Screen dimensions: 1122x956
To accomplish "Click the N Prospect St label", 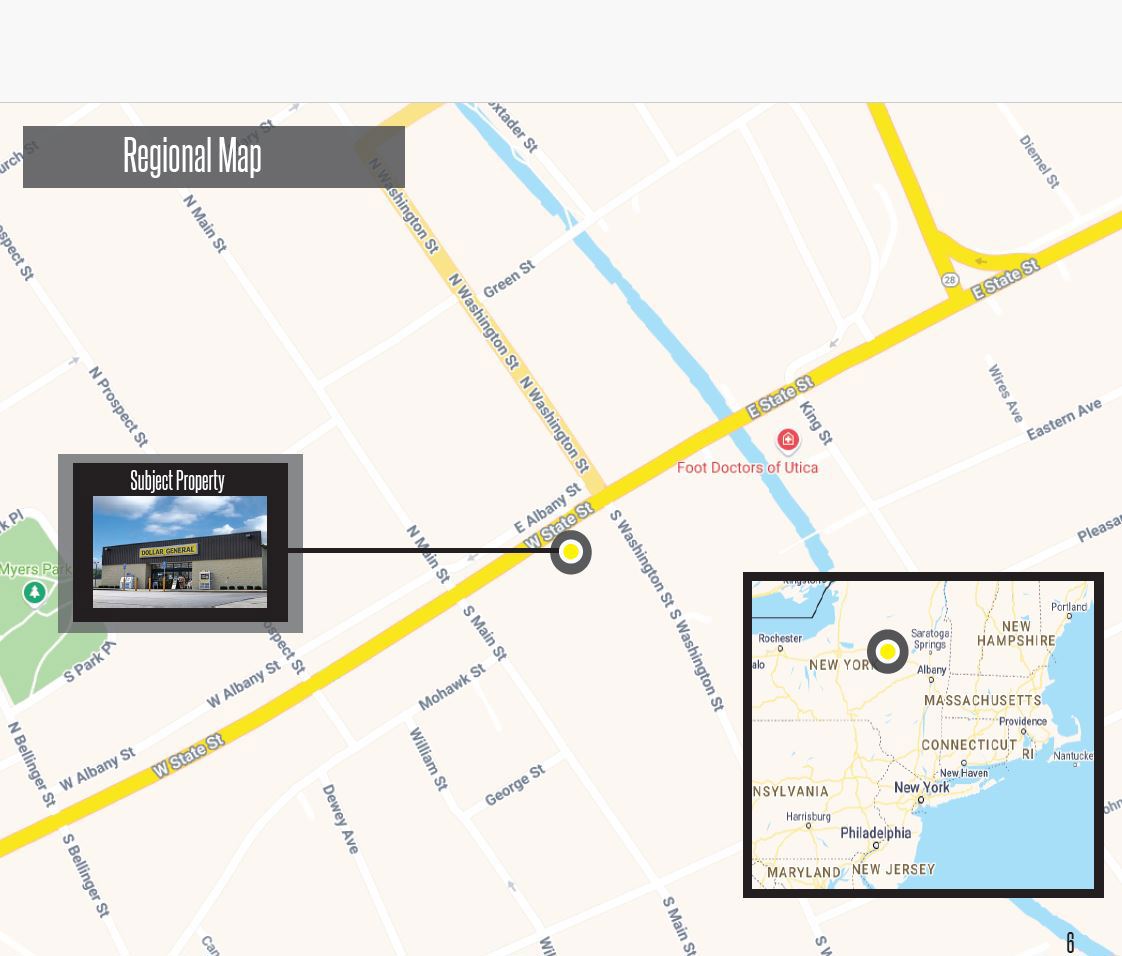I will coord(118,406).
